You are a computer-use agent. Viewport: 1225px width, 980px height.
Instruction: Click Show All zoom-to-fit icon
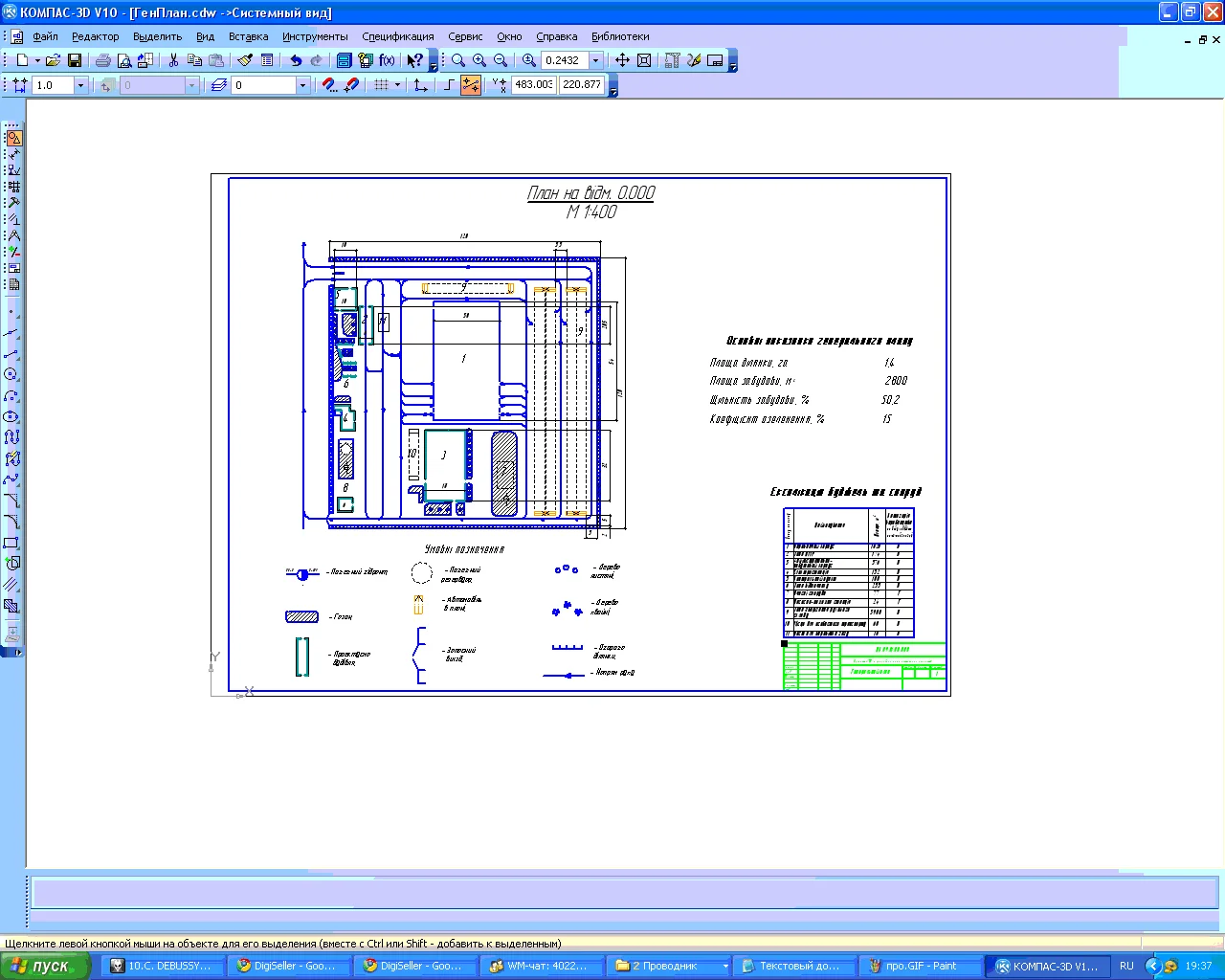[x=644, y=60]
